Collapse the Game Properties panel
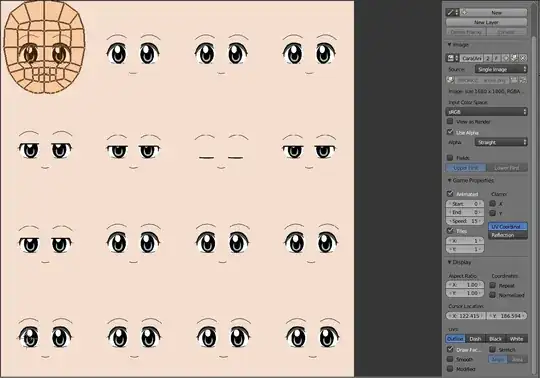Image resolution: width=540 pixels, height=378 pixels. pyautogui.click(x=470, y=180)
